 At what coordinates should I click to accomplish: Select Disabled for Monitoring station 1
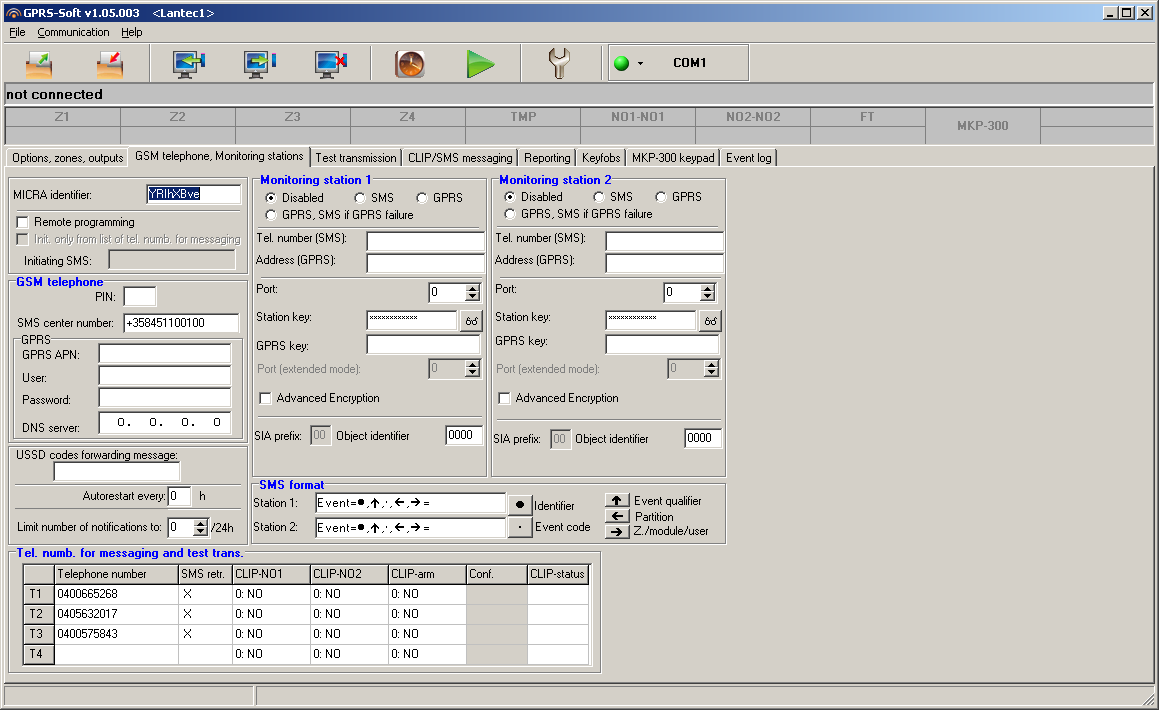tap(271, 198)
